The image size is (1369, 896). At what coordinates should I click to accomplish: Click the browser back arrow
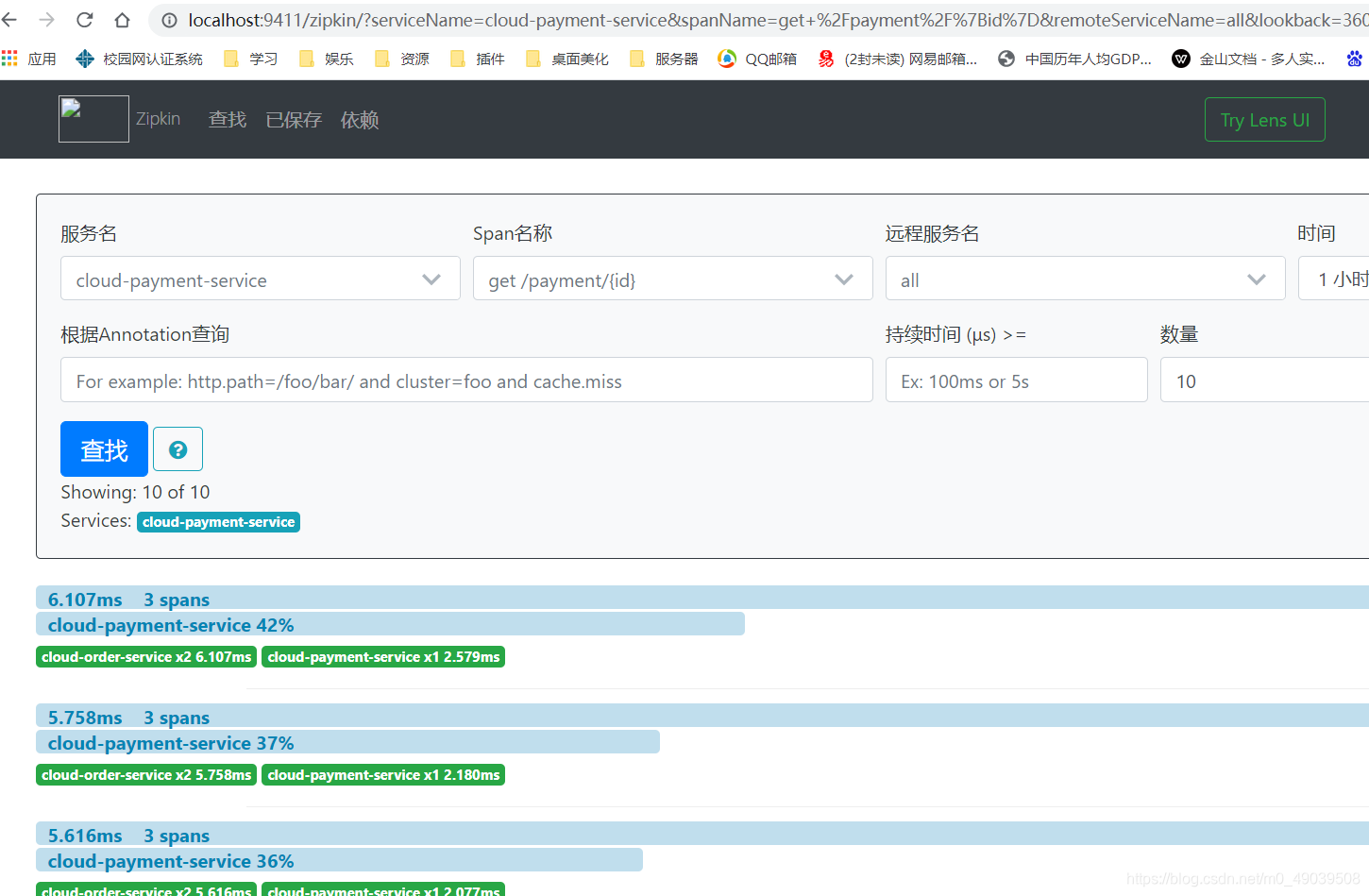point(9,20)
